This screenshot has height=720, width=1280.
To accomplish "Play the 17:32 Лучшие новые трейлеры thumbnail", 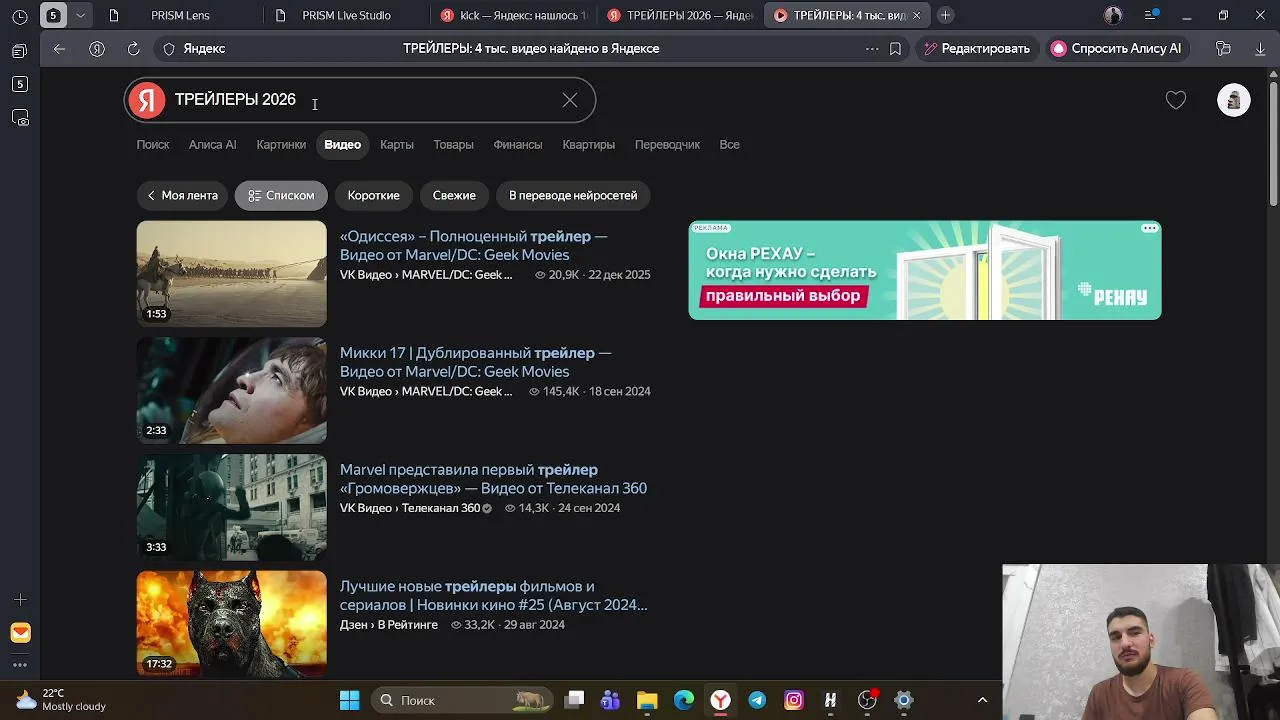I will tap(232, 624).
